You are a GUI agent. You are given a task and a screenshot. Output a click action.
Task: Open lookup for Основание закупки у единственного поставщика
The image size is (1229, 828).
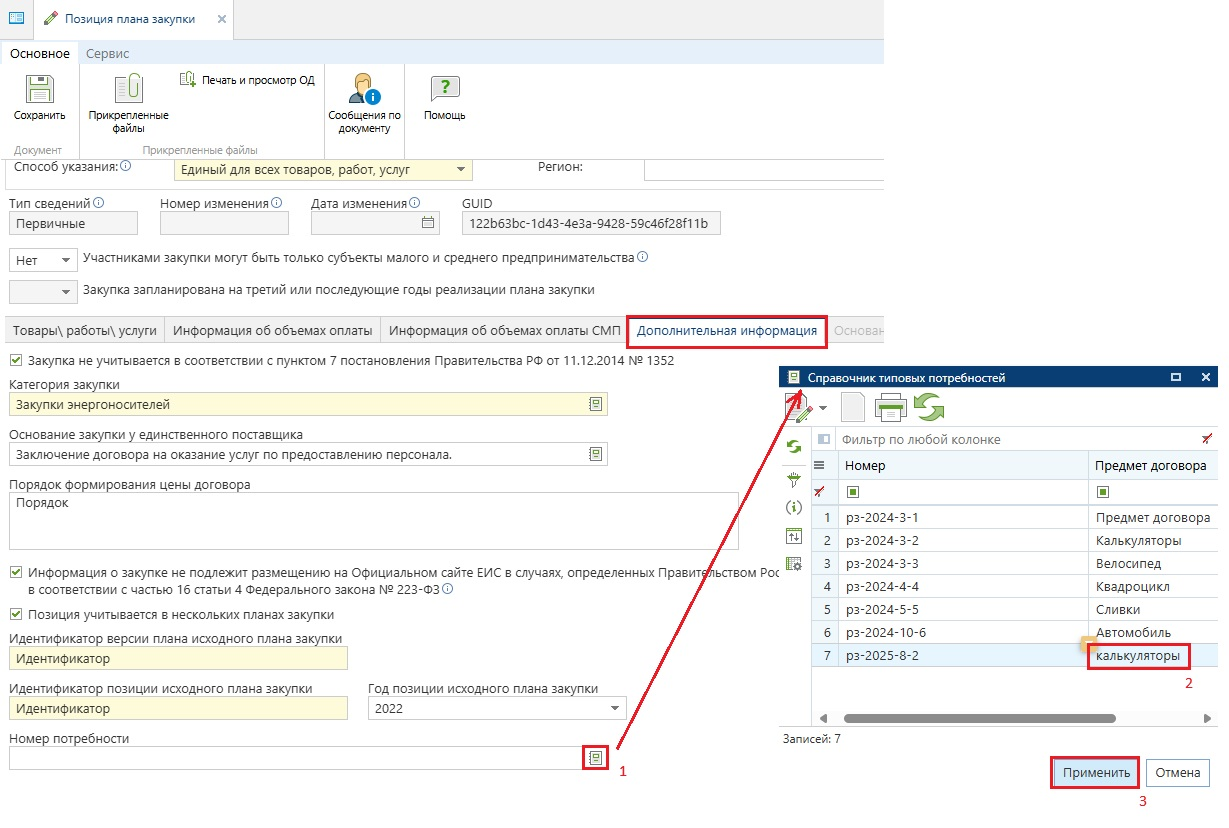[x=595, y=454]
